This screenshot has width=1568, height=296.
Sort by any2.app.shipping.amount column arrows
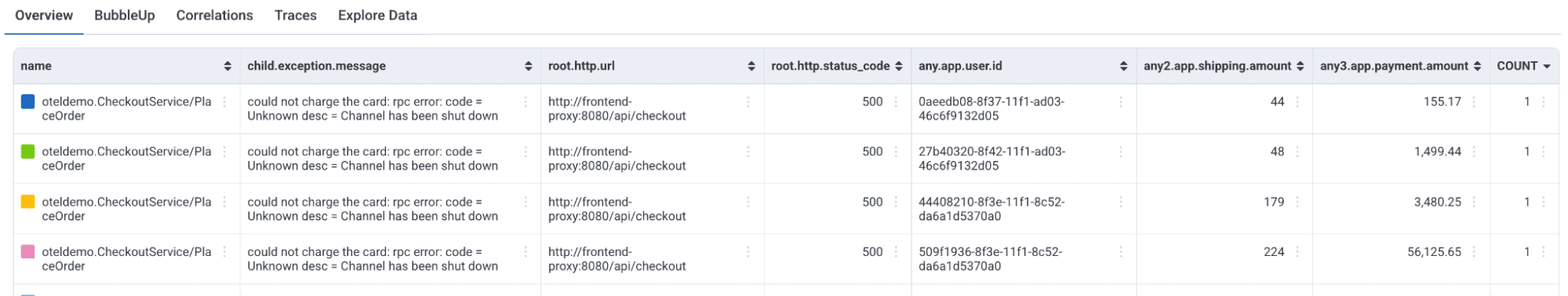coord(1301,66)
